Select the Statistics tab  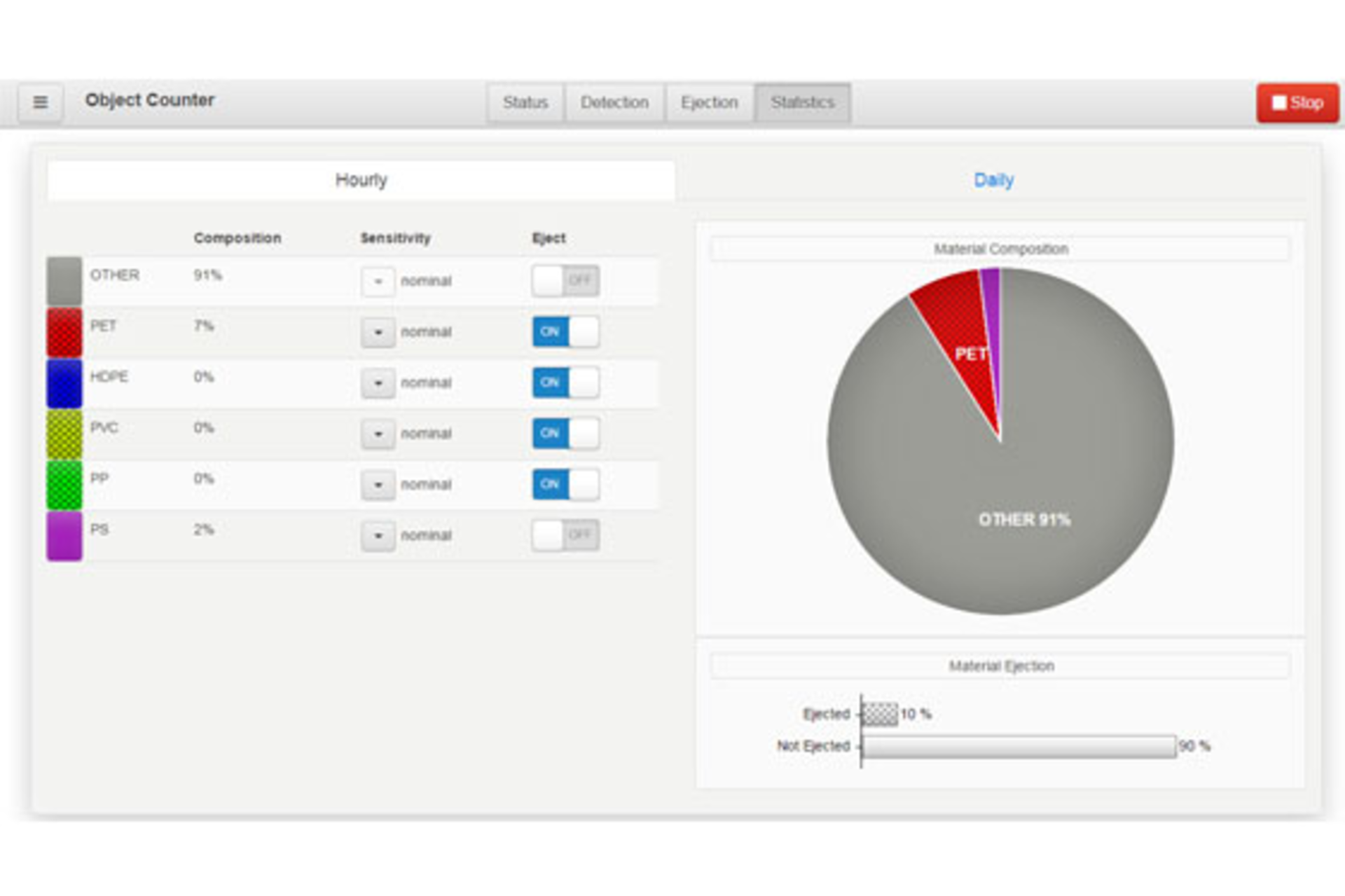pyautogui.click(x=802, y=103)
